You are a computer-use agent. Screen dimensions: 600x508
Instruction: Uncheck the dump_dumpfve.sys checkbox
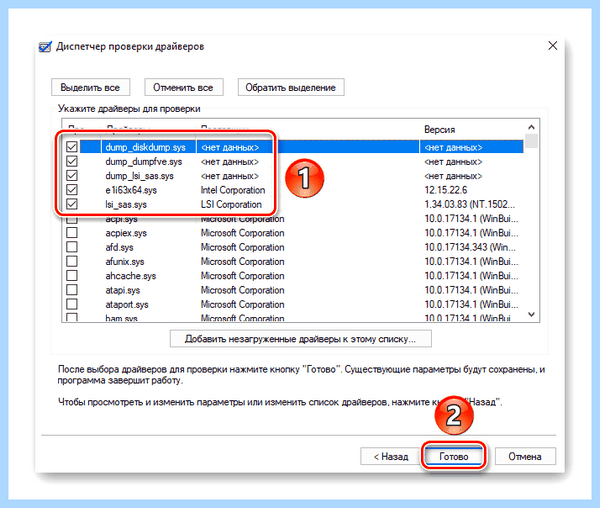click(72, 161)
